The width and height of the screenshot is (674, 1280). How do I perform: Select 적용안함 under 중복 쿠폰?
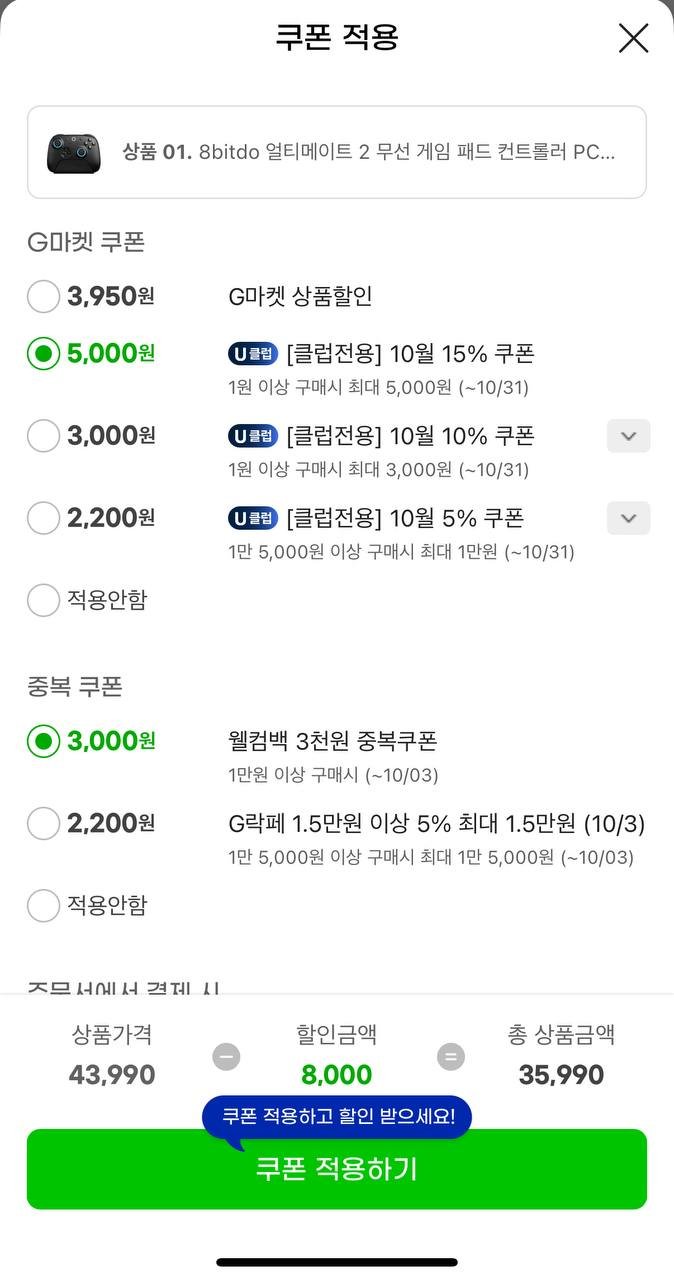44,906
